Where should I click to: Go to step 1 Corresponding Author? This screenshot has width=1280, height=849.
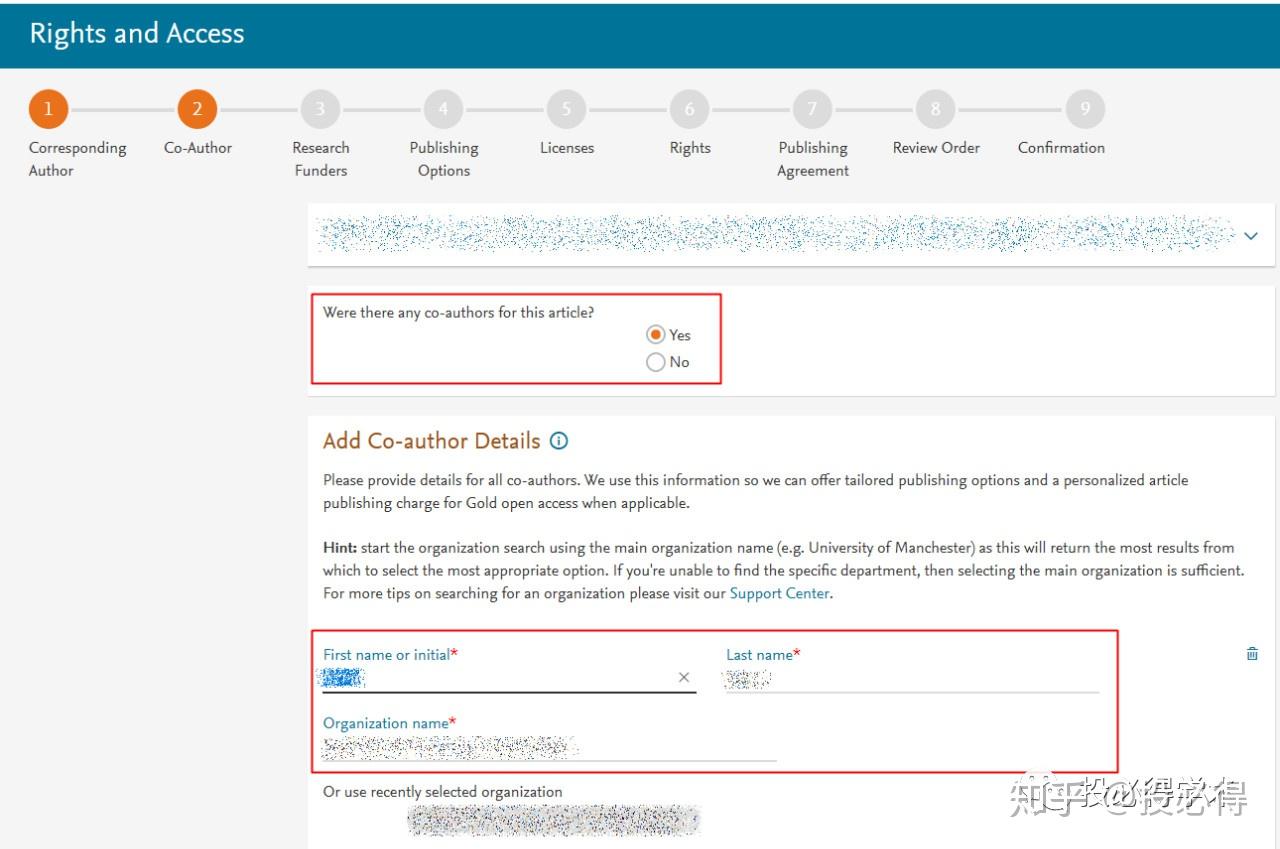click(x=48, y=109)
